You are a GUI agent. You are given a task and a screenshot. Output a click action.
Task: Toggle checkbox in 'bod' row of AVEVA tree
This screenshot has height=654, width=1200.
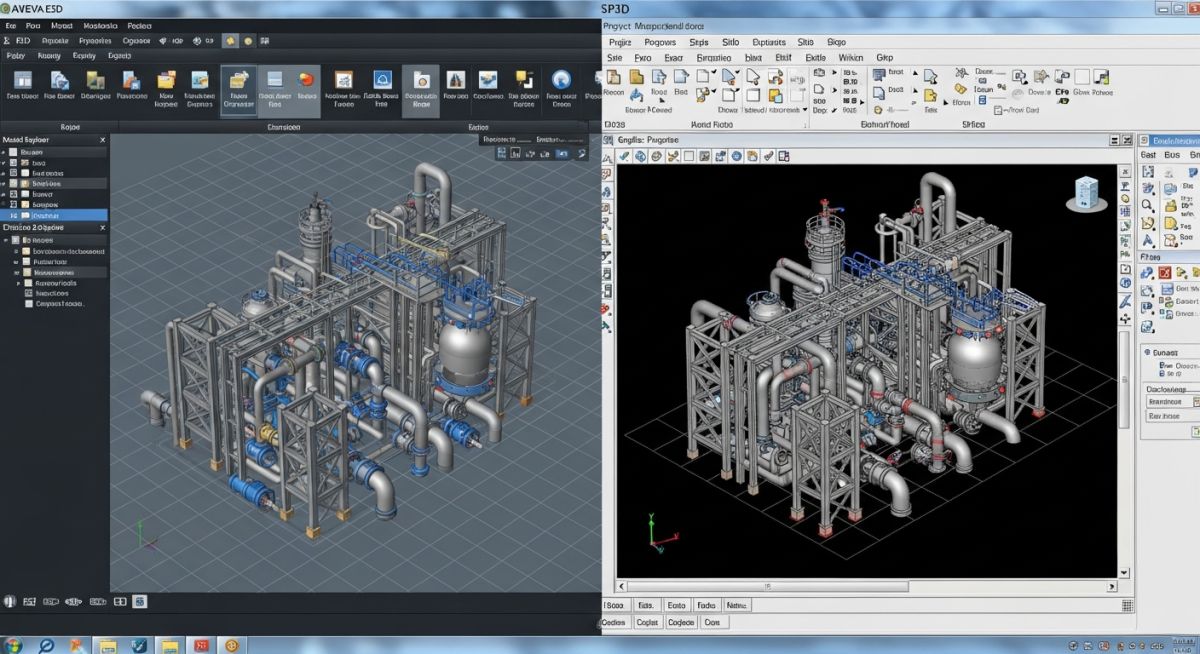point(13,162)
